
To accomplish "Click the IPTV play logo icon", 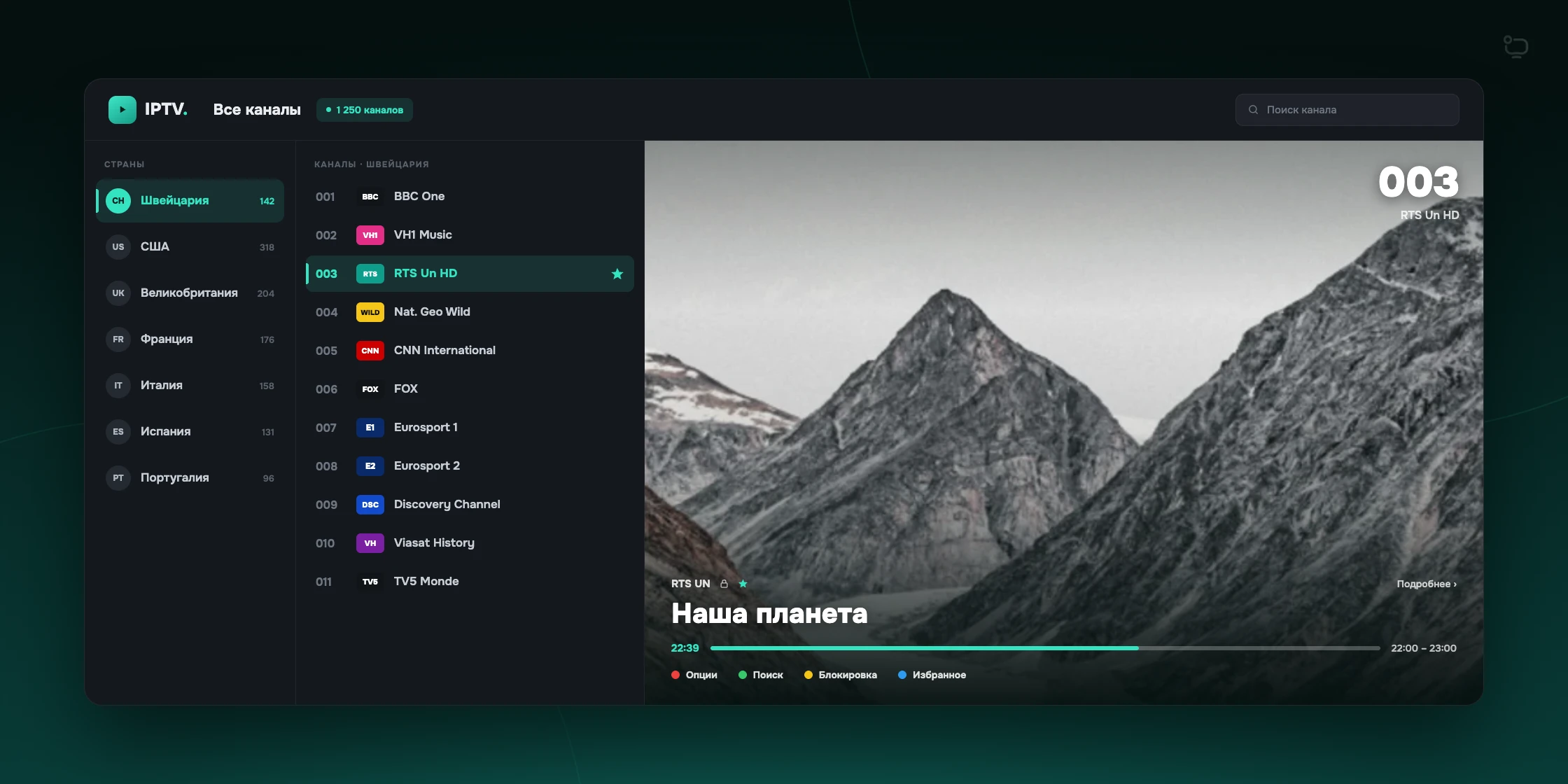I will click(122, 110).
